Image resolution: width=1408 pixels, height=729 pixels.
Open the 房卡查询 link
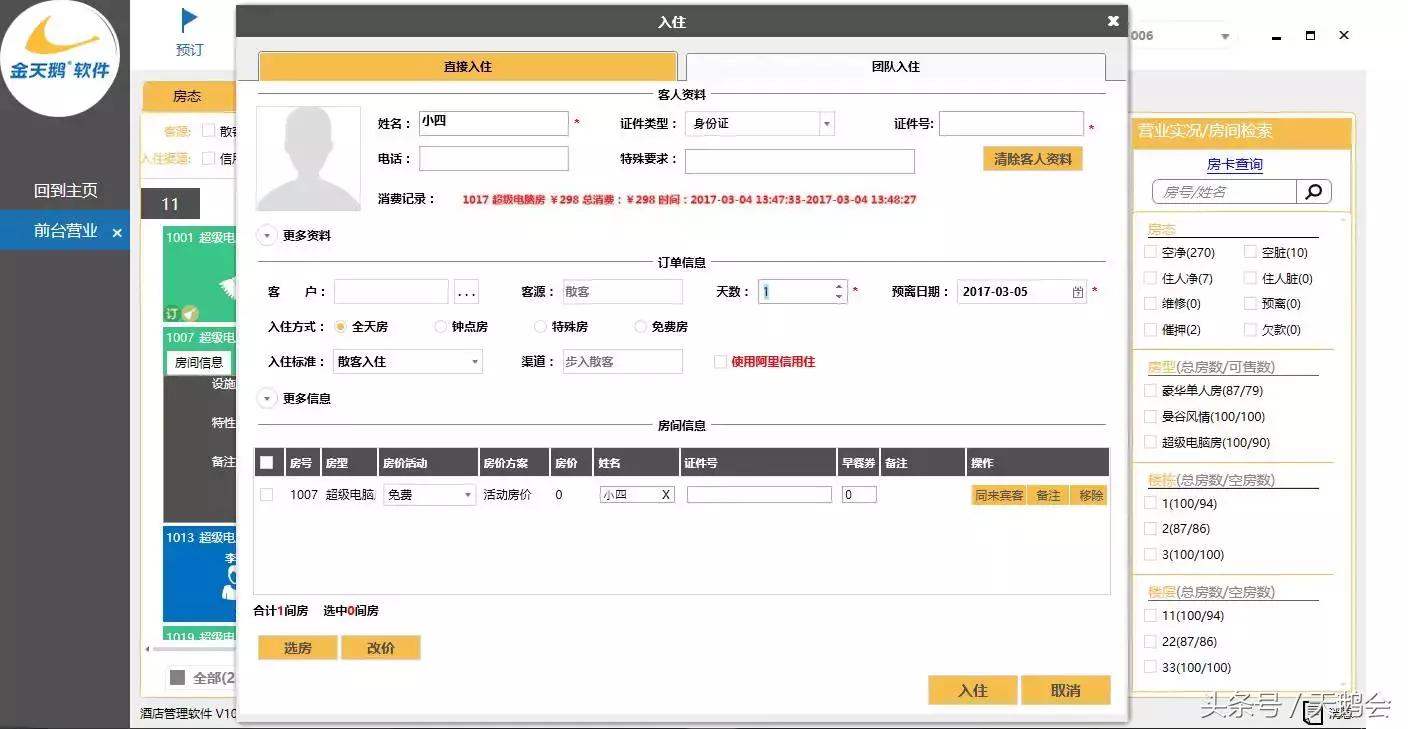1235,164
